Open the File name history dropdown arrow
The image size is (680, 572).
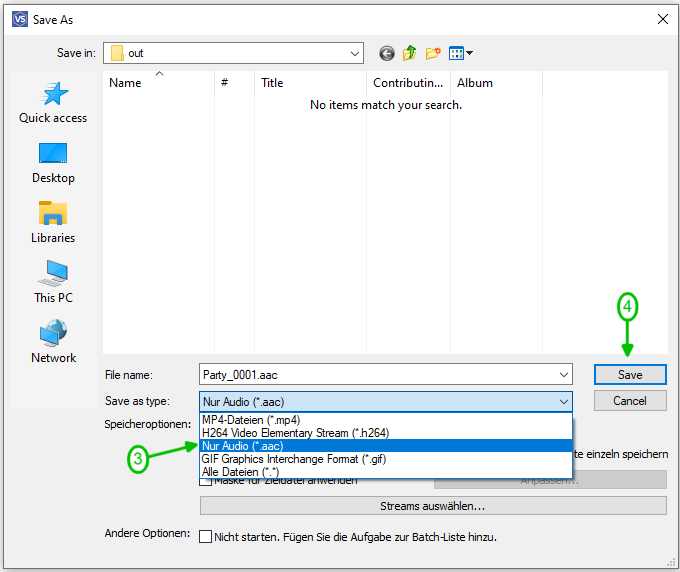point(564,375)
